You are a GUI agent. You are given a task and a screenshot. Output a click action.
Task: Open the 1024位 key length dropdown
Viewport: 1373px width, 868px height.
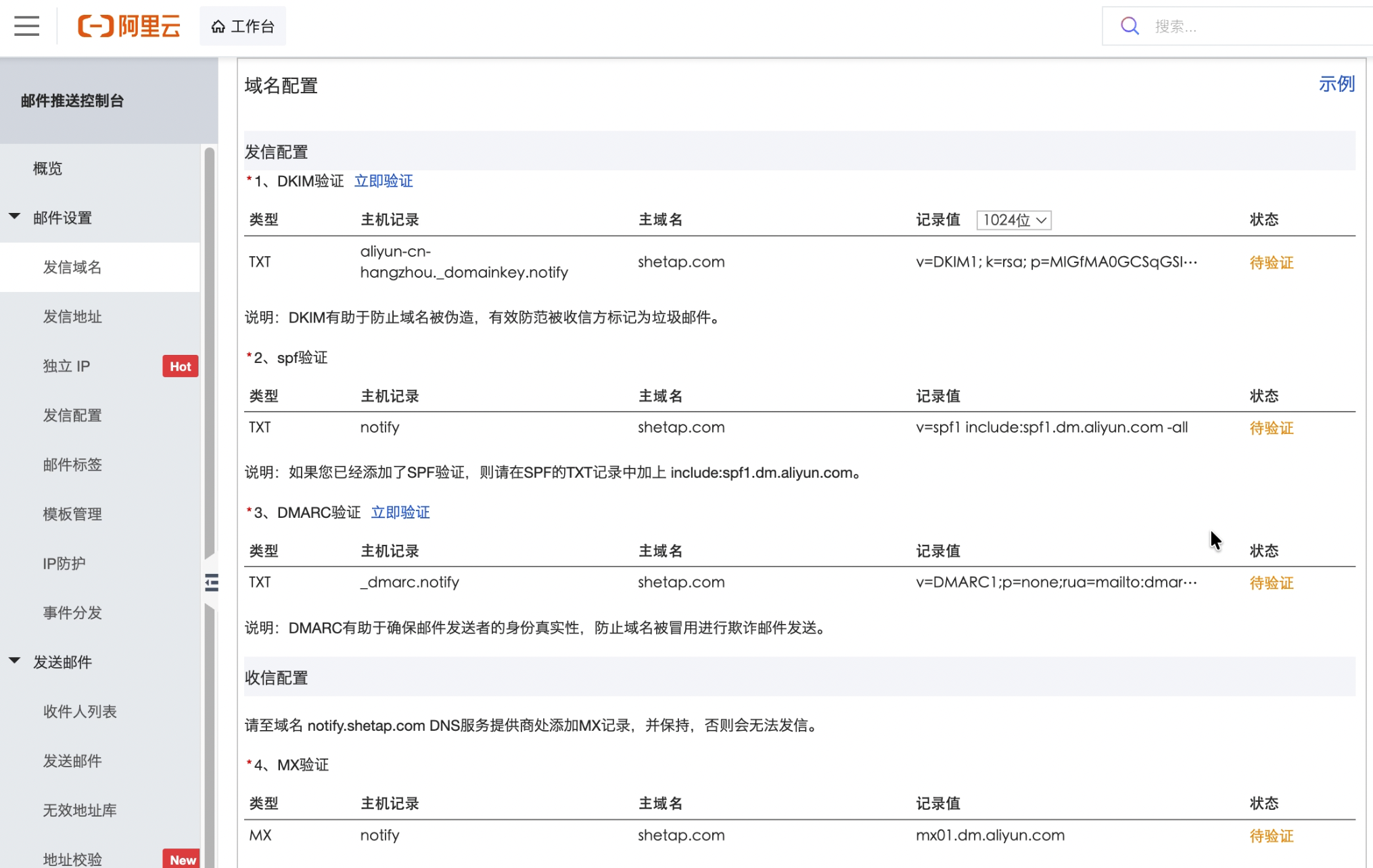click(1013, 220)
